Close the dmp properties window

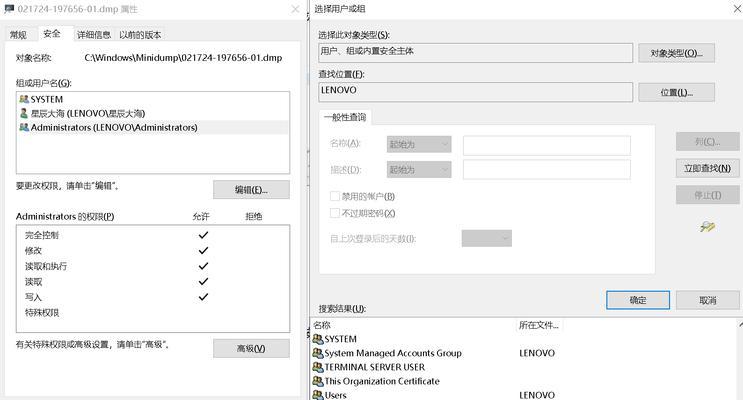(295, 9)
